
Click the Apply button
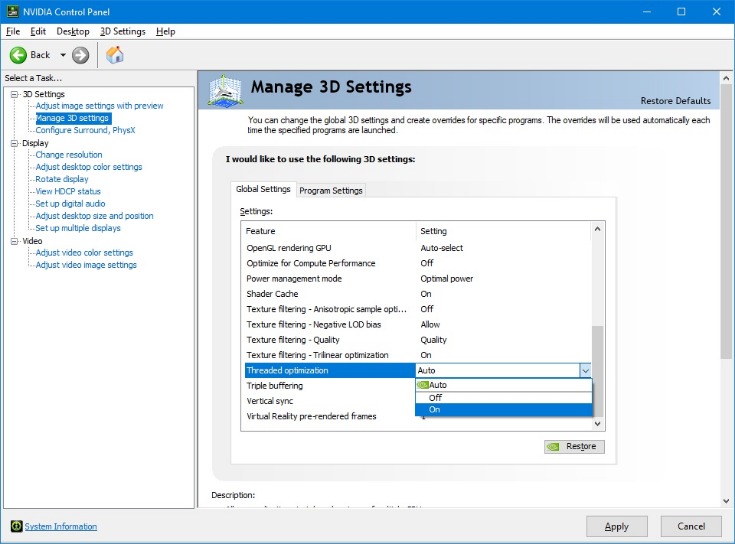pyautogui.click(x=617, y=526)
